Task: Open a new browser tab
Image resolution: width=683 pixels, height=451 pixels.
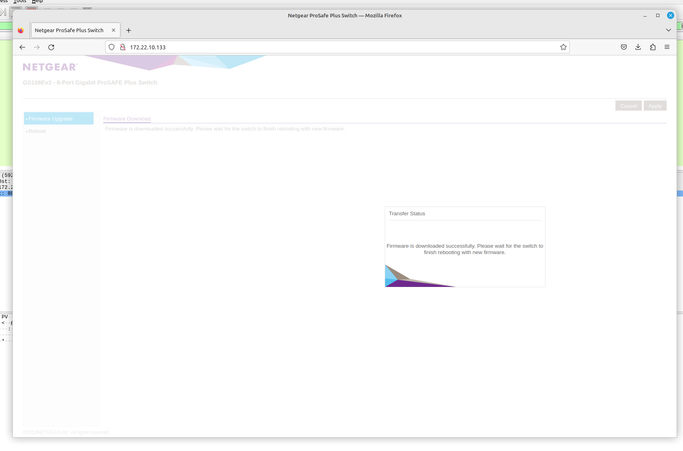Action: tap(129, 30)
